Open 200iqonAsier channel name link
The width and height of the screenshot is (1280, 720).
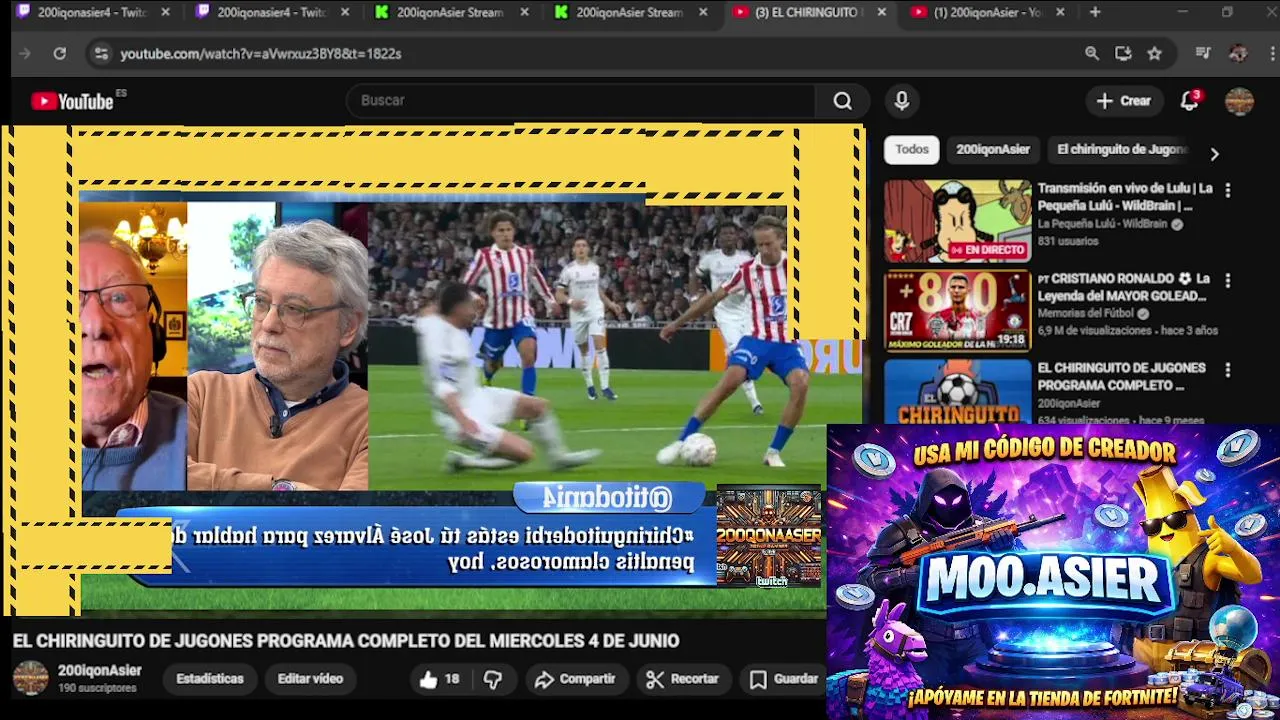tap(99, 671)
